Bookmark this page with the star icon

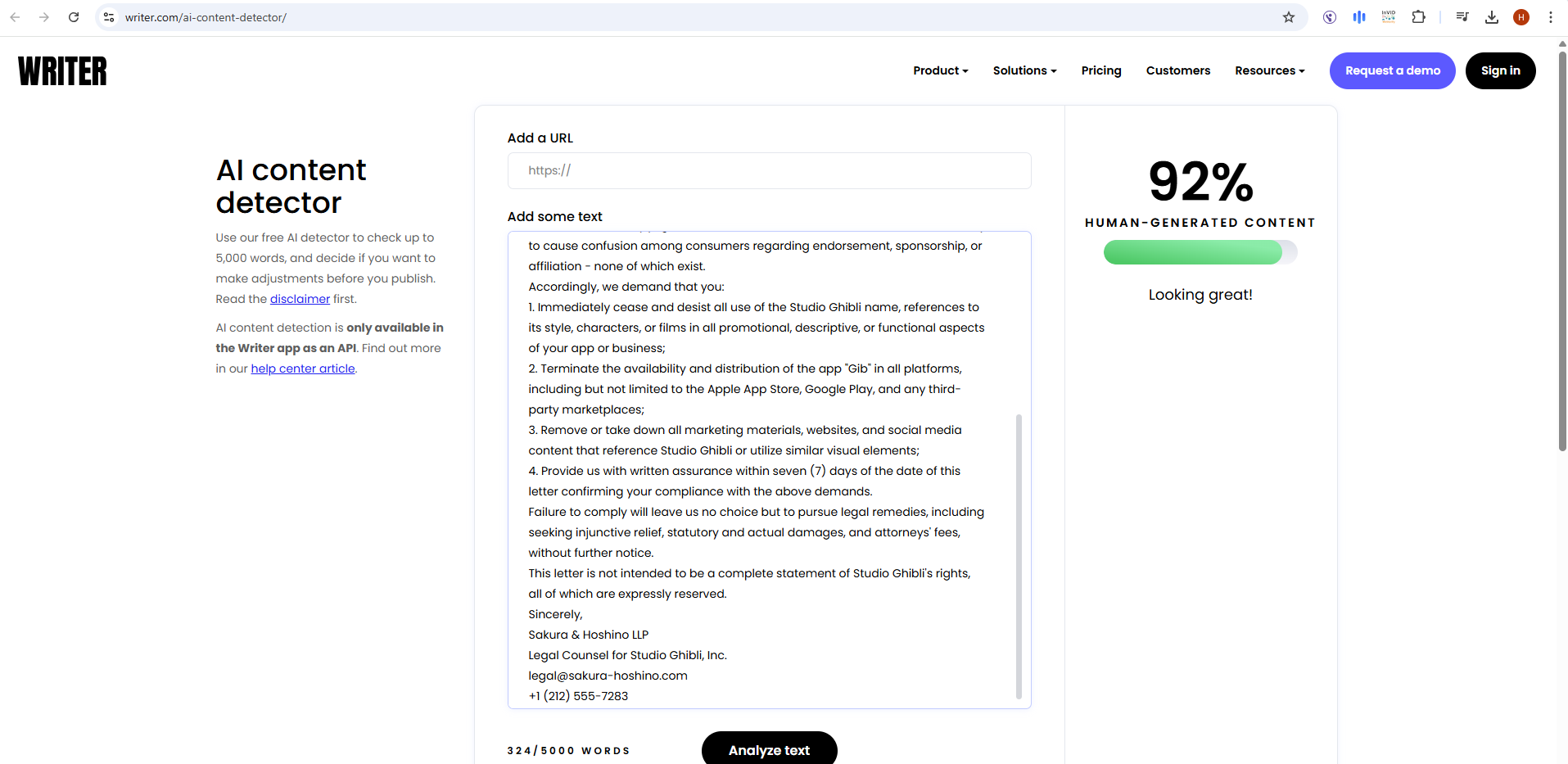[1288, 17]
